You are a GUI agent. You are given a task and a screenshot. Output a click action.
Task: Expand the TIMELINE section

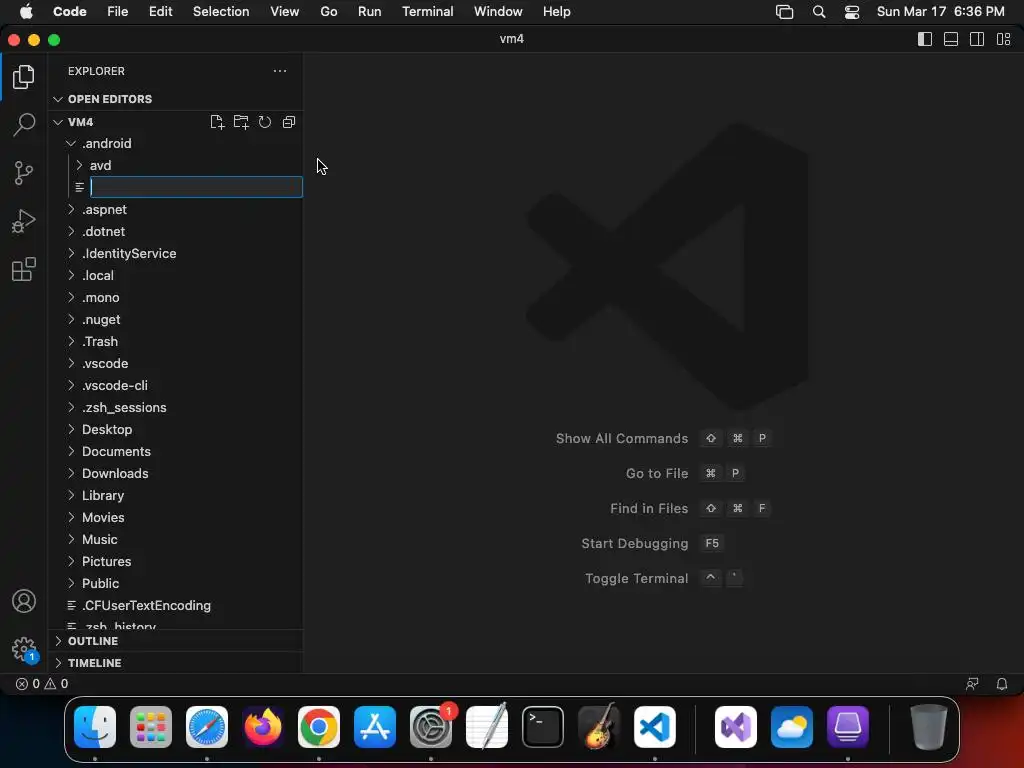coord(175,663)
